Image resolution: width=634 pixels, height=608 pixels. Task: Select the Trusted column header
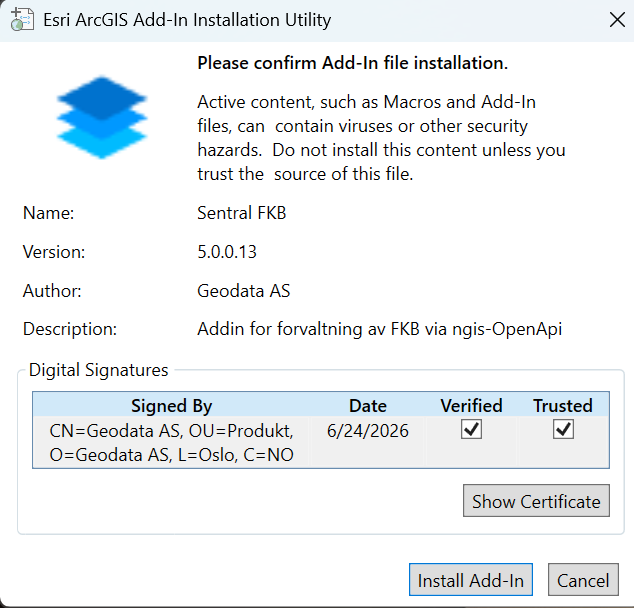point(563,405)
